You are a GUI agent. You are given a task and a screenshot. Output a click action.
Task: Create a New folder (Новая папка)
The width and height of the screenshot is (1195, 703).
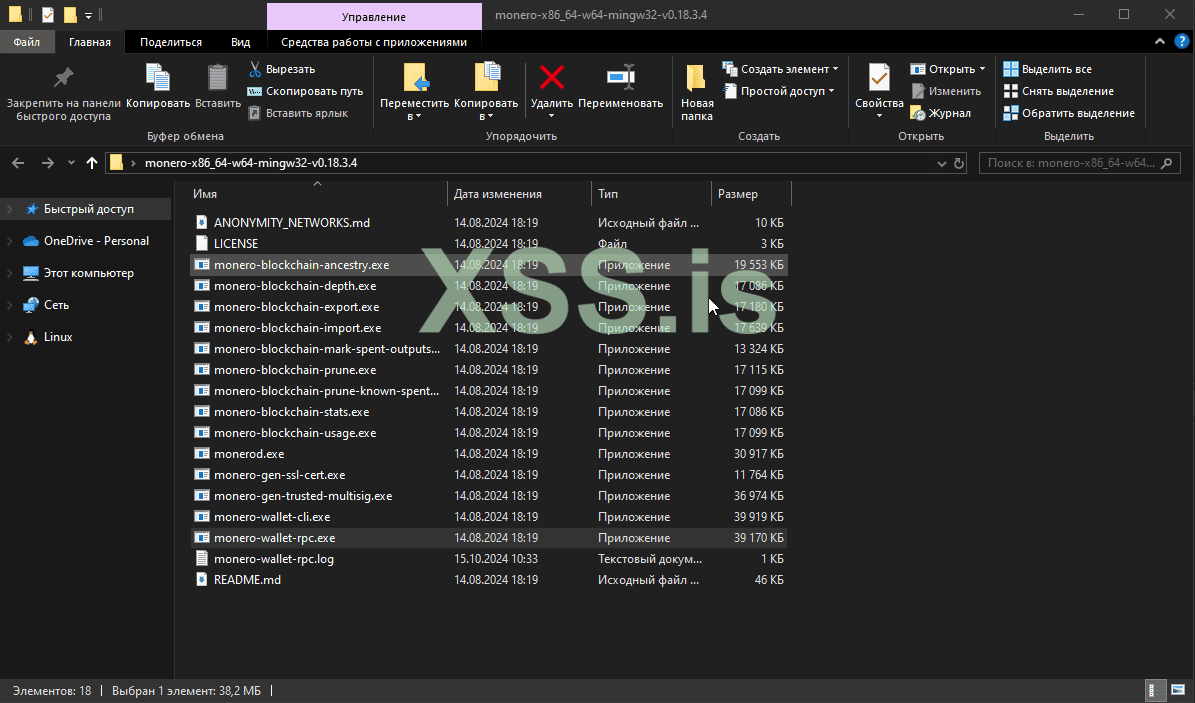coord(697,93)
